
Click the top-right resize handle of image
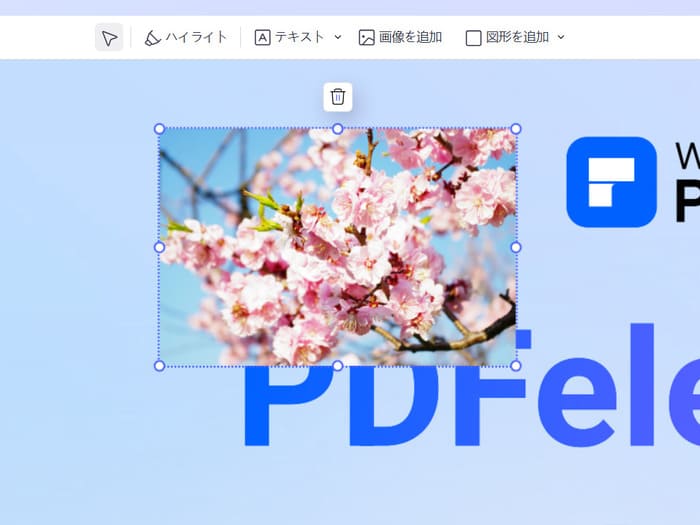pos(516,129)
